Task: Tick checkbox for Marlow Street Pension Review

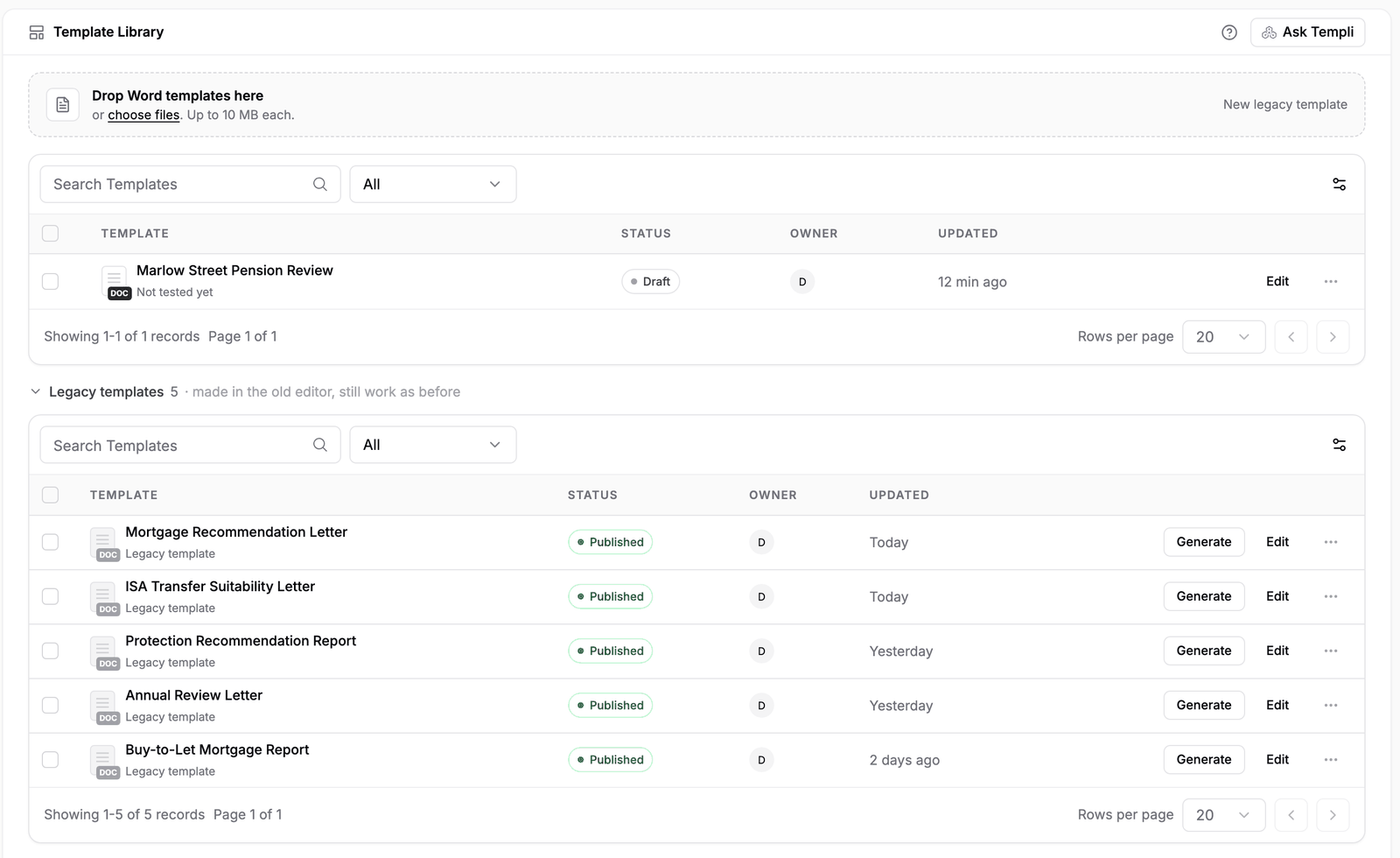Action: click(x=51, y=281)
